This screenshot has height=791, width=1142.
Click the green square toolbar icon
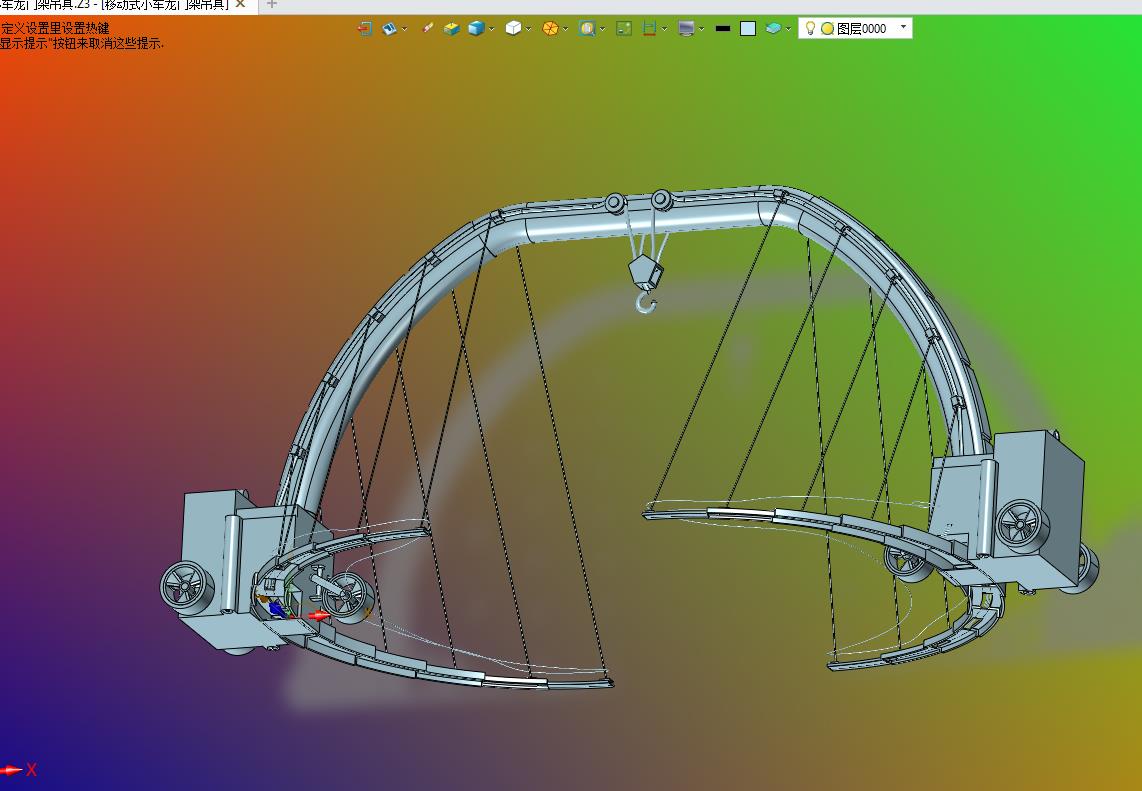pos(624,28)
